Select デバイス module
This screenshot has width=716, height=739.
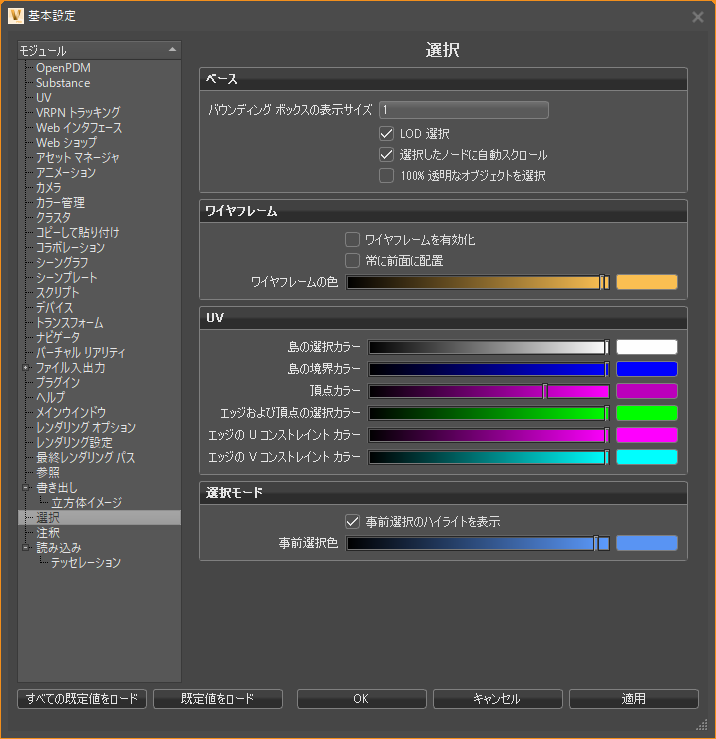click(55, 308)
